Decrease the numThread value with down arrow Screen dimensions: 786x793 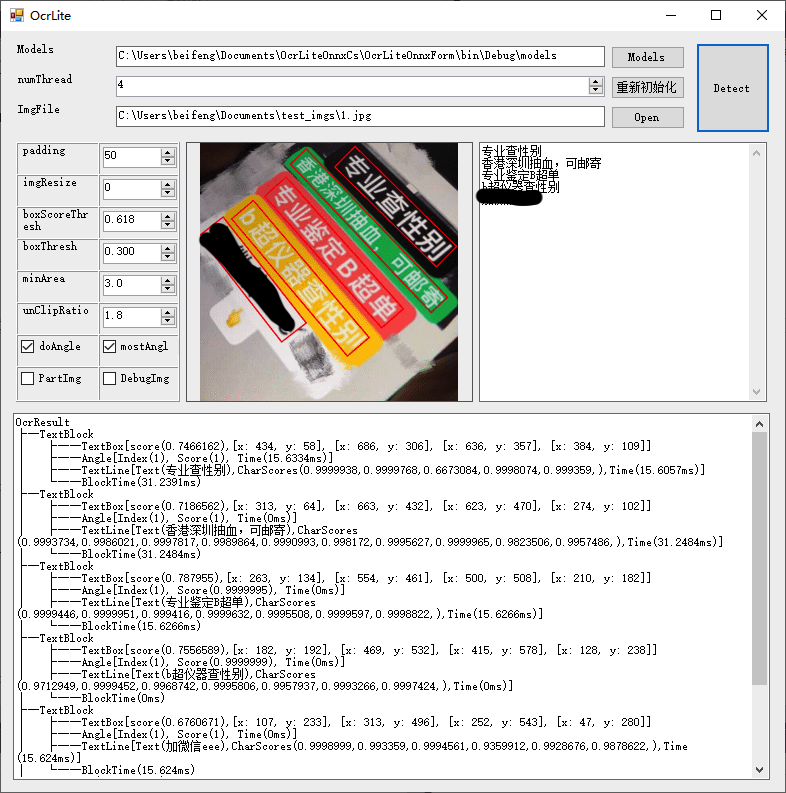[596, 91]
